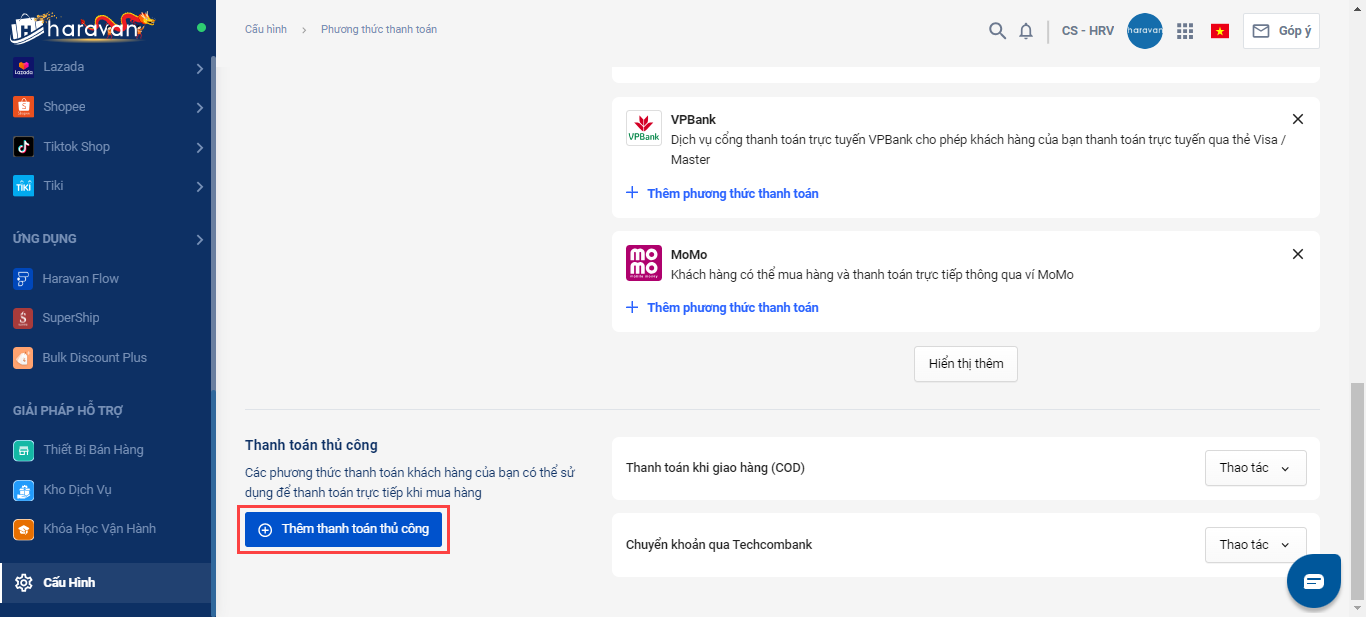This screenshot has width=1366, height=617.
Task: Click Chuyển khoản qua Techcombank text
Action: coord(719,545)
